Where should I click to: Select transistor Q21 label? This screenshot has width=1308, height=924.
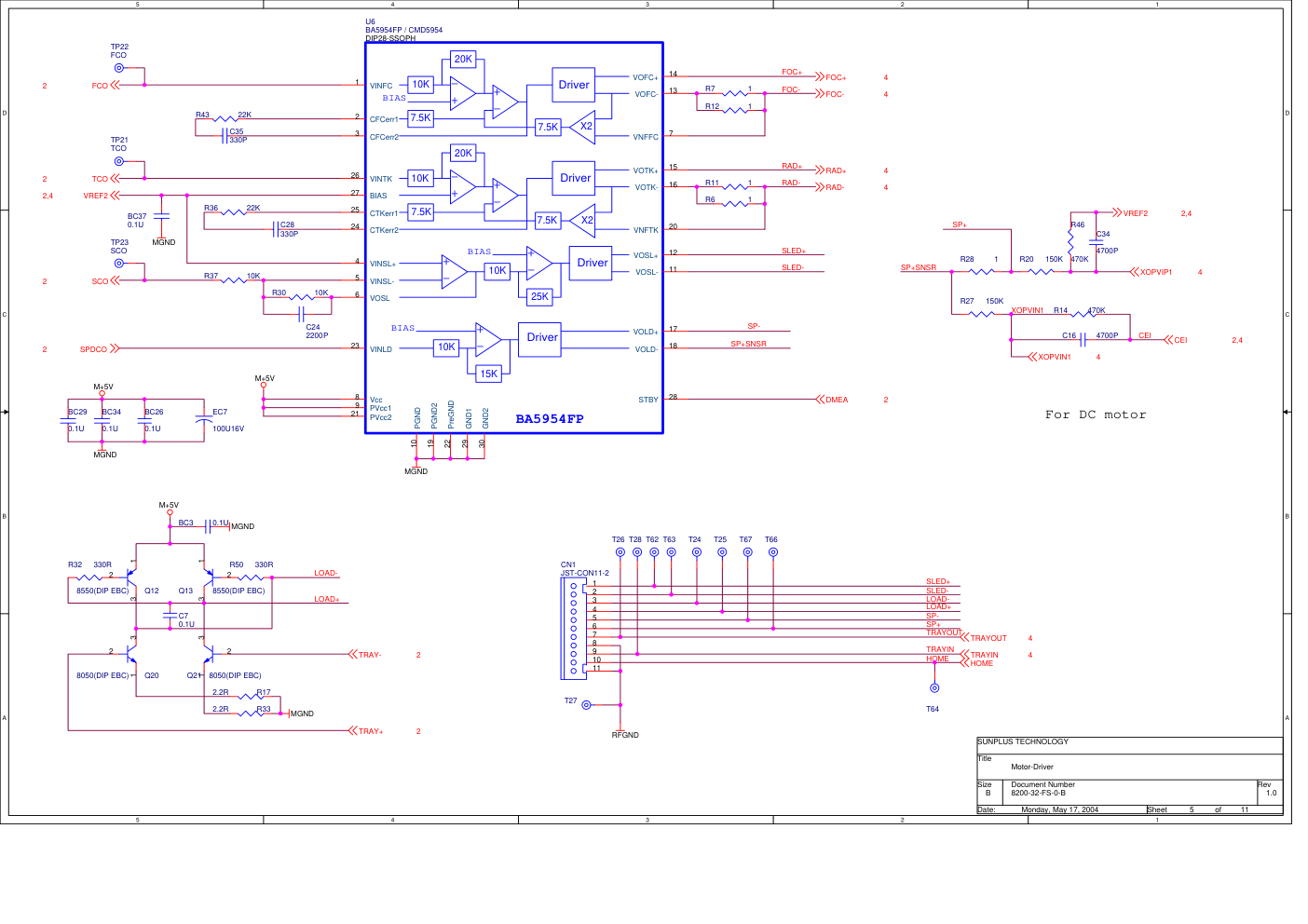pos(194,675)
